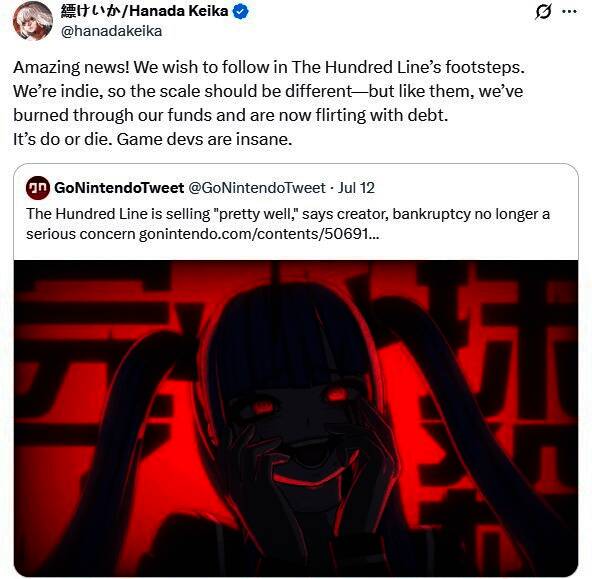Click the GoNintendoTweet round logo avatar

tap(37, 188)
